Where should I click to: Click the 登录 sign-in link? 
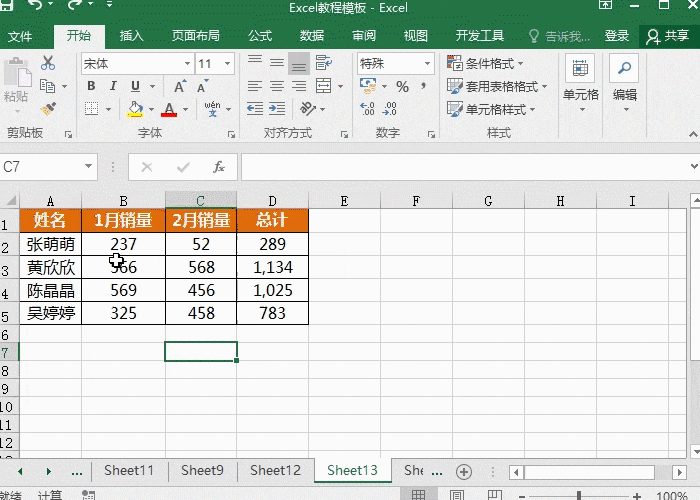[x=617, y=36]
